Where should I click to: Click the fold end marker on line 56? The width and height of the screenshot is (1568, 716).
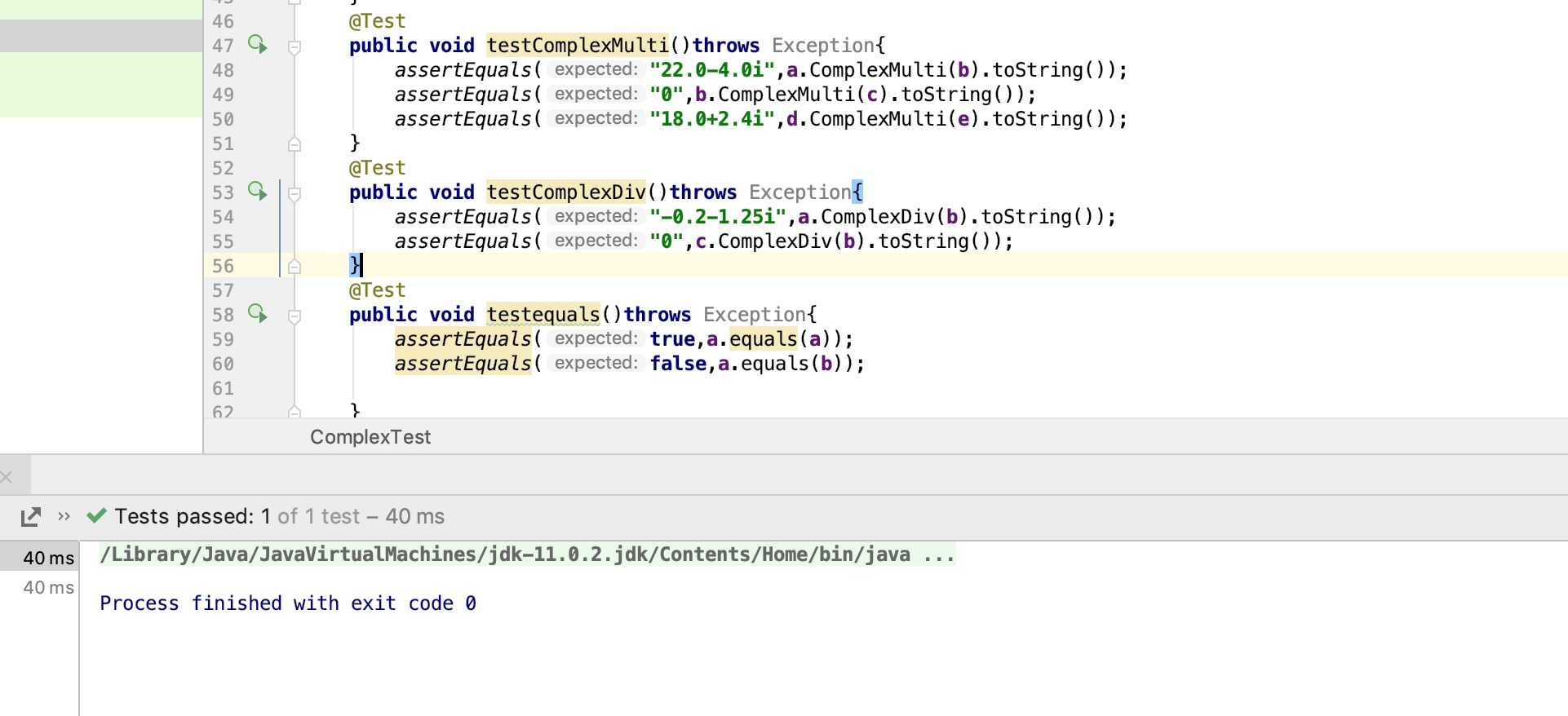[x=295, y=267]
